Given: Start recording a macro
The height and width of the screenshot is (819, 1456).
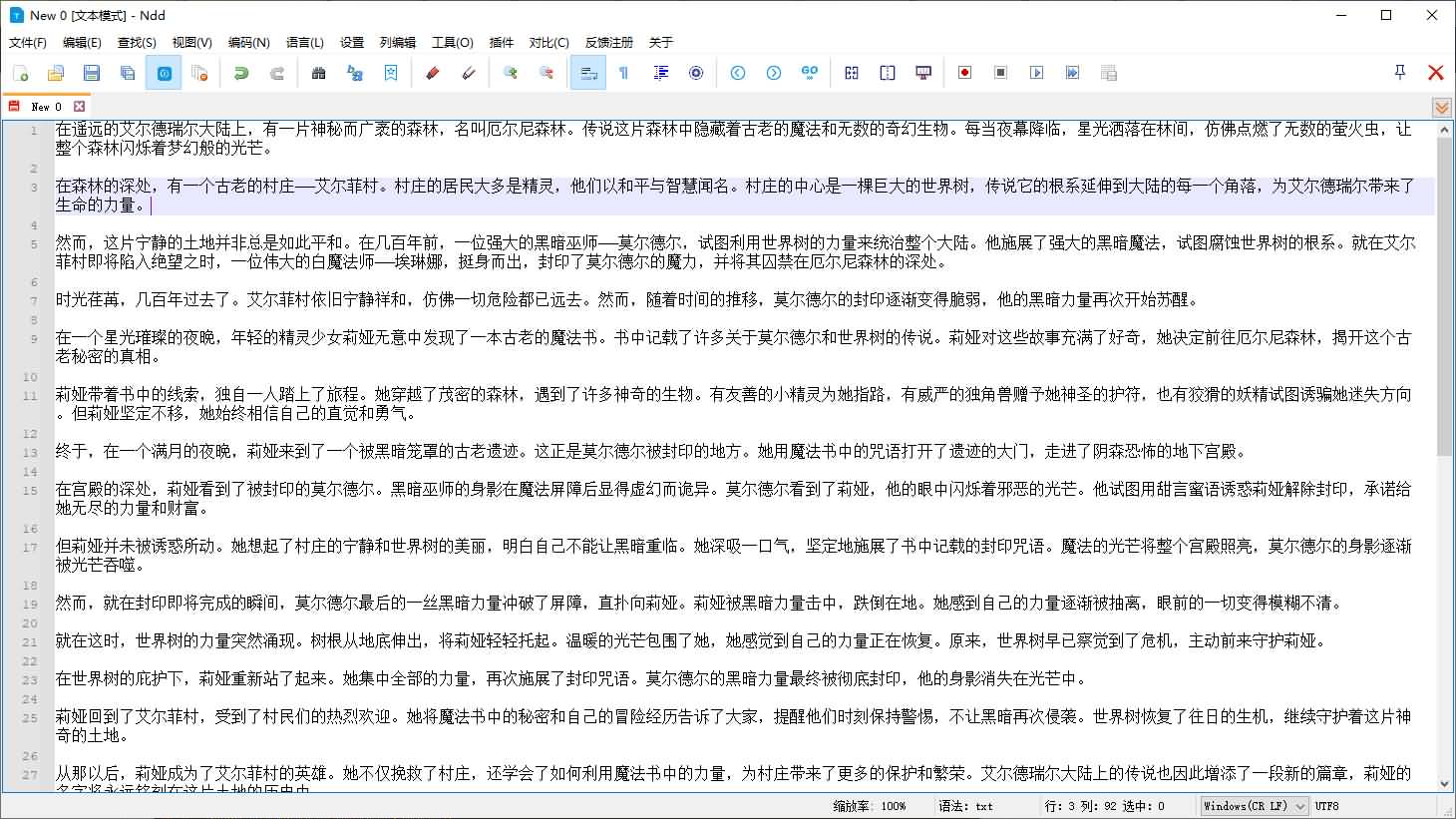Looking at the screenshot, I should [x=964, y=72].
